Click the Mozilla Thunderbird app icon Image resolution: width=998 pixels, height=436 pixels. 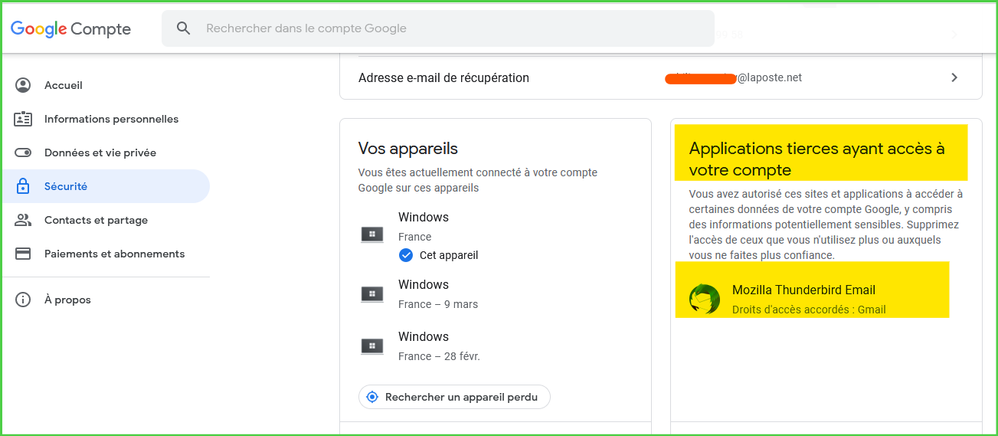(705, 299)
